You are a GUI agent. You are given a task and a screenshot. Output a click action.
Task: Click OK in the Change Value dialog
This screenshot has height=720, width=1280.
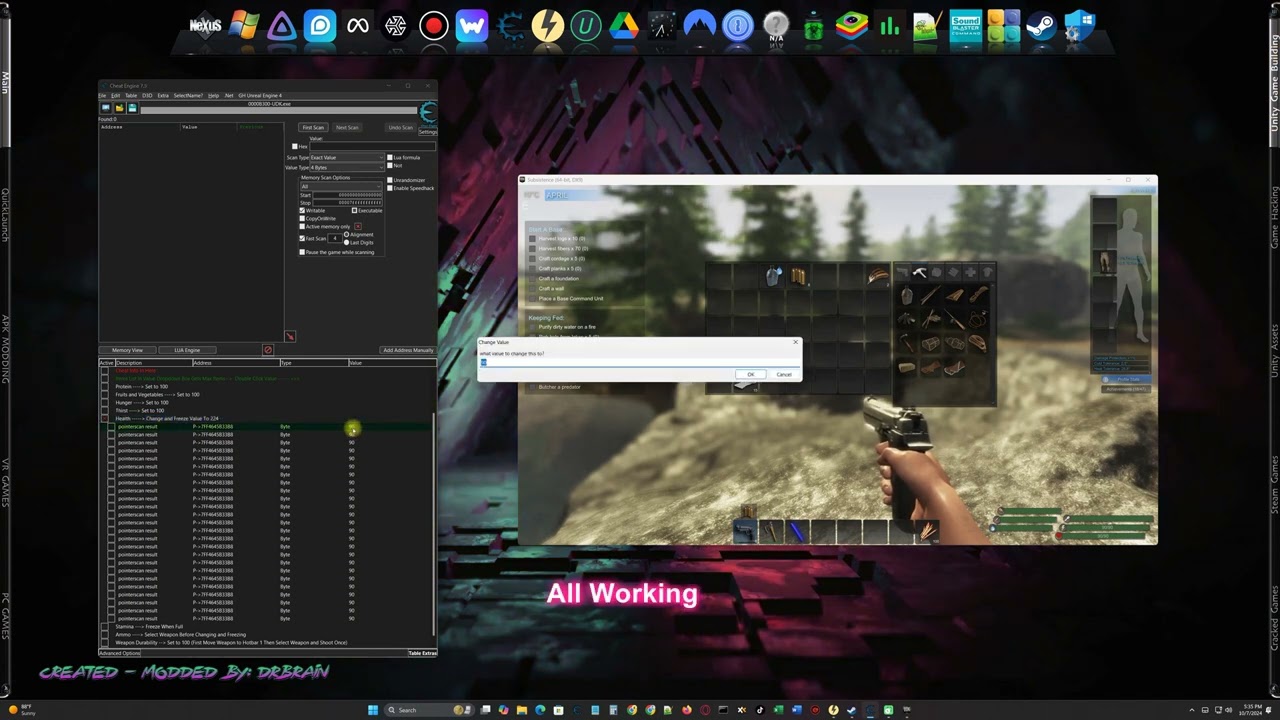pyautogui.click(x=751, y=374)
